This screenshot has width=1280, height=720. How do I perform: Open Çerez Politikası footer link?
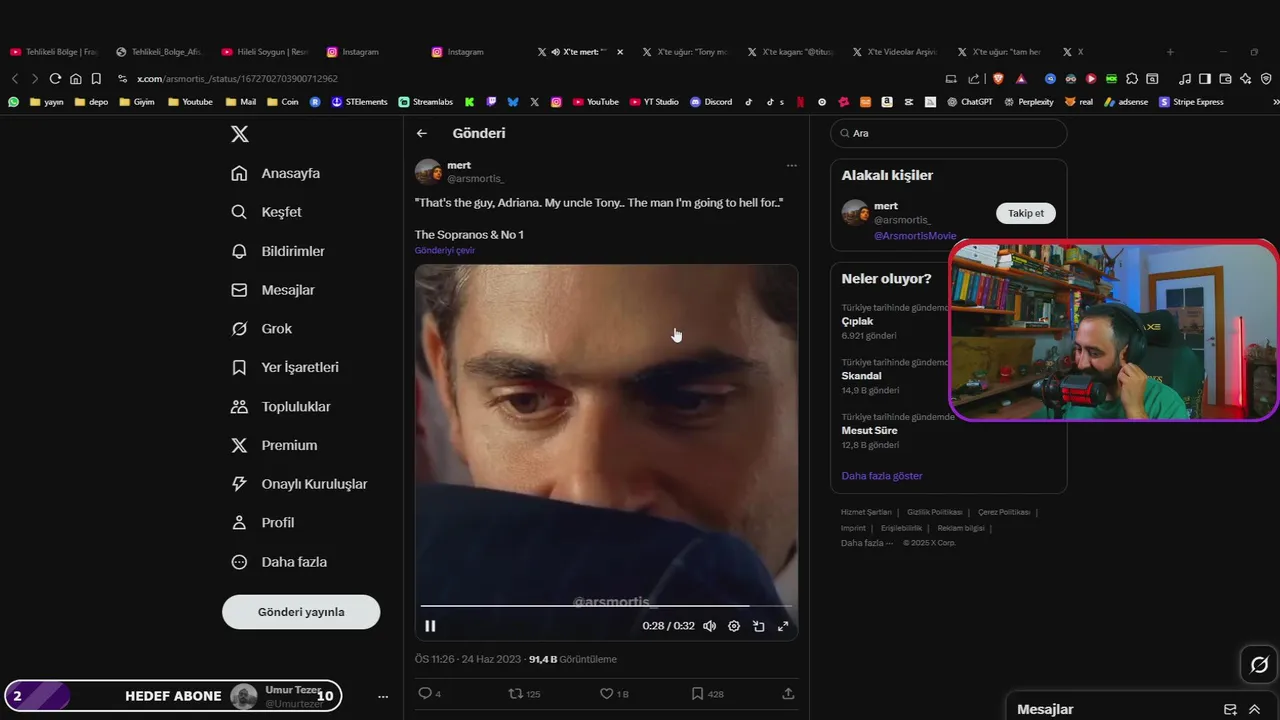click(x=1004, y=512)
